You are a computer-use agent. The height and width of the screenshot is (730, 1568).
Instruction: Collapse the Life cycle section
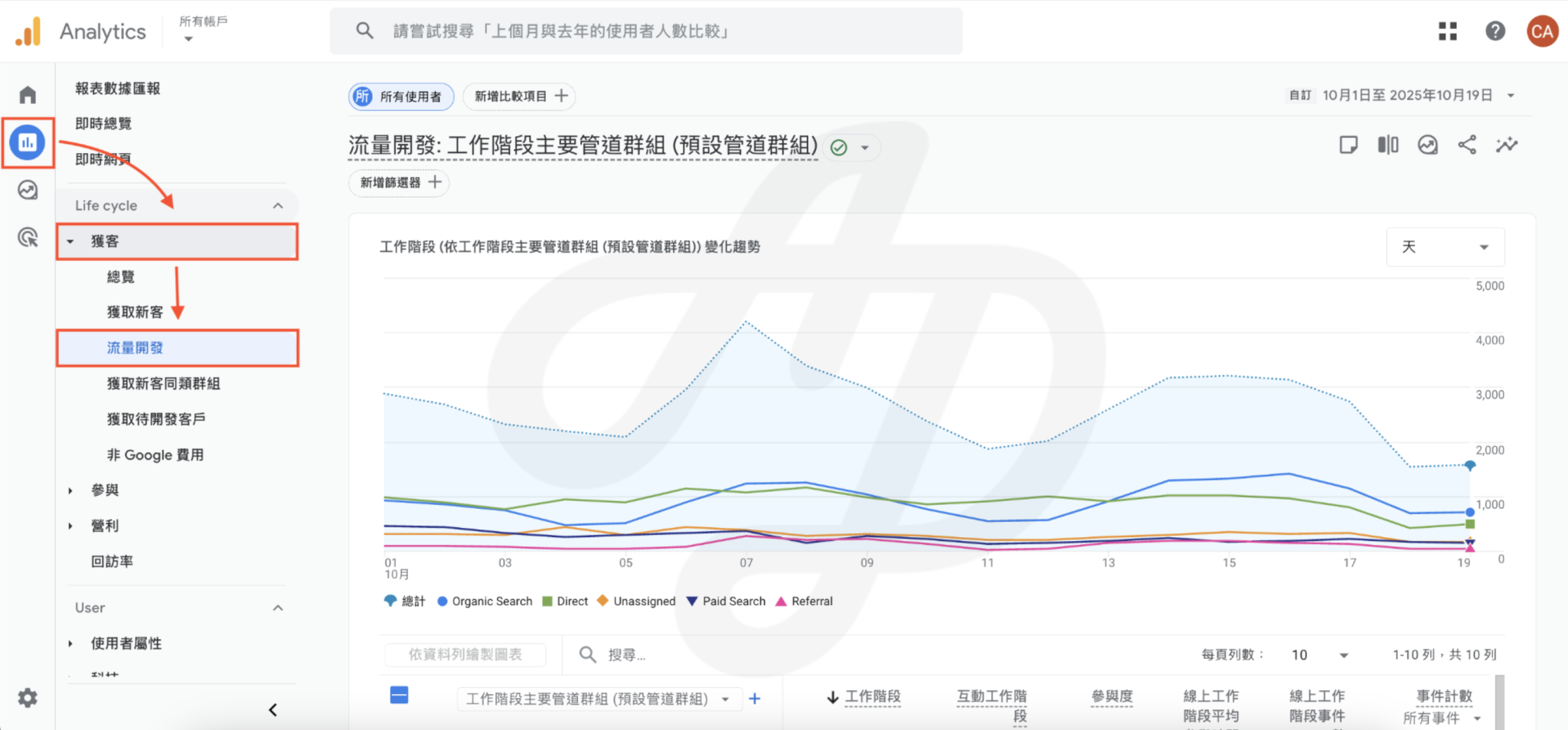tap(278, 205)
